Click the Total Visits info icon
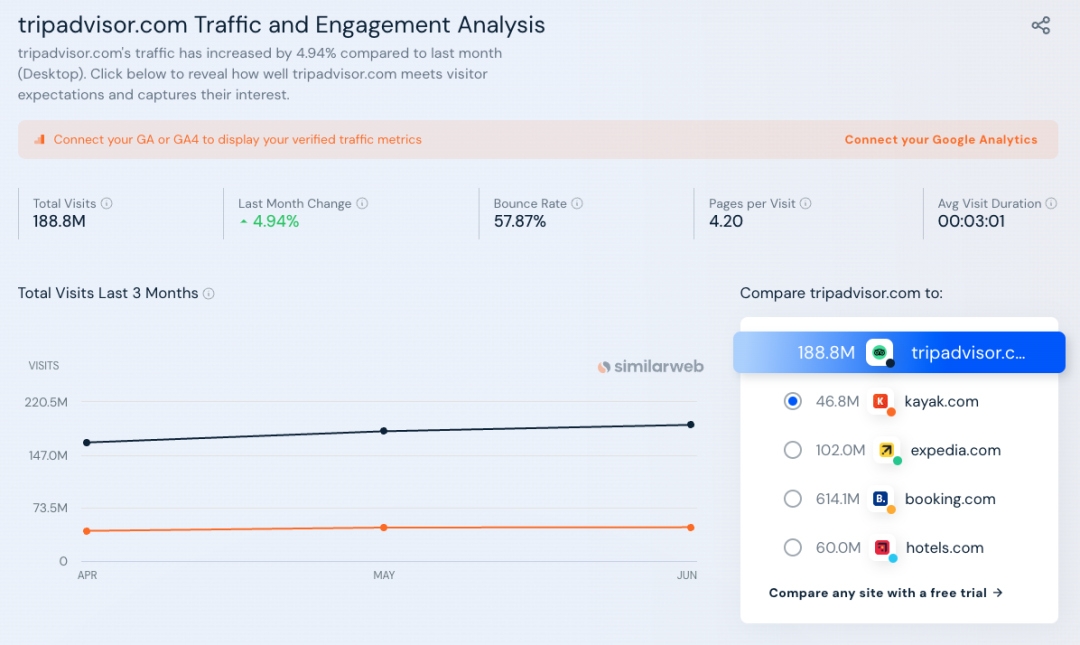The image size is (1080, 645). (x=107, y=203)
